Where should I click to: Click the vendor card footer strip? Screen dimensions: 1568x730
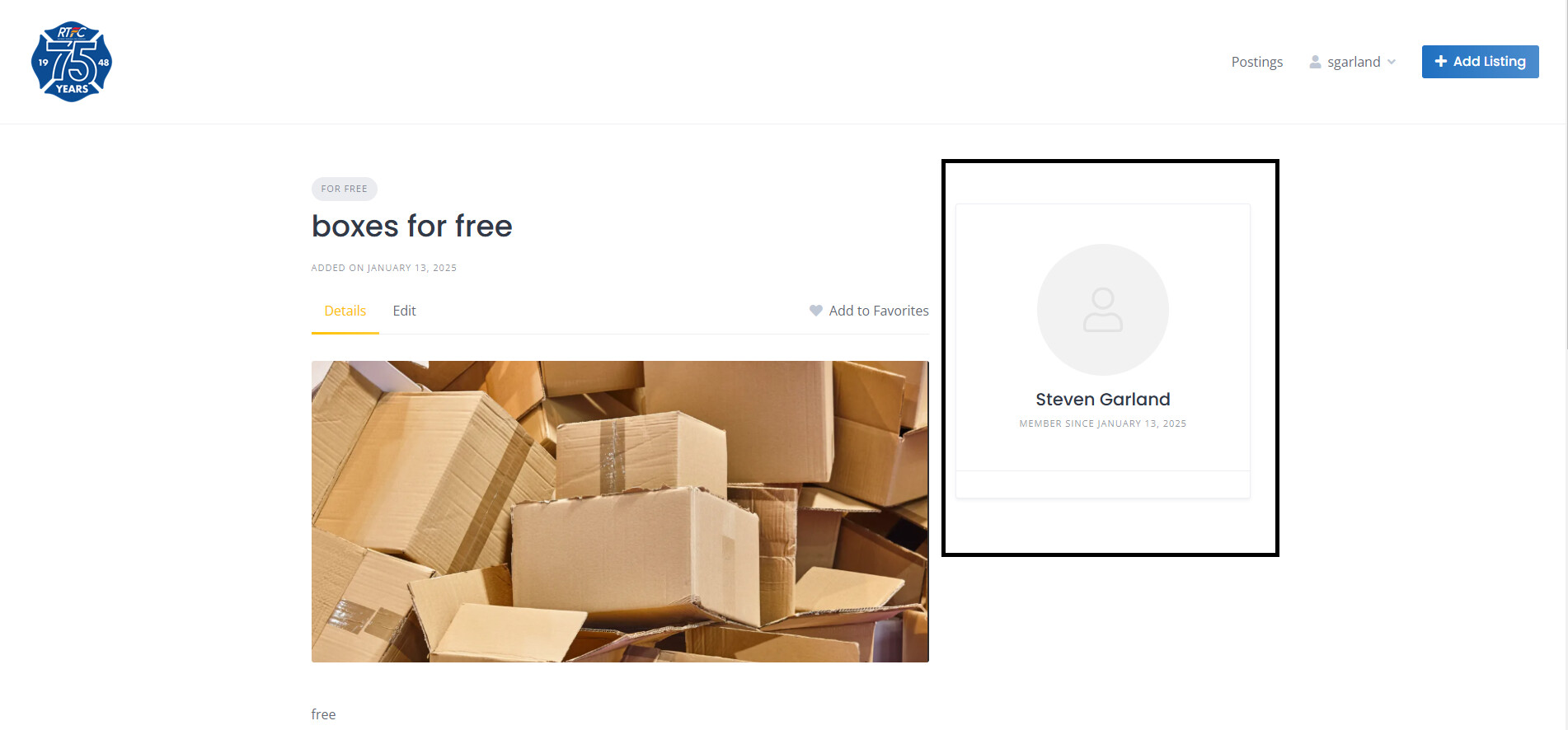1102,484
